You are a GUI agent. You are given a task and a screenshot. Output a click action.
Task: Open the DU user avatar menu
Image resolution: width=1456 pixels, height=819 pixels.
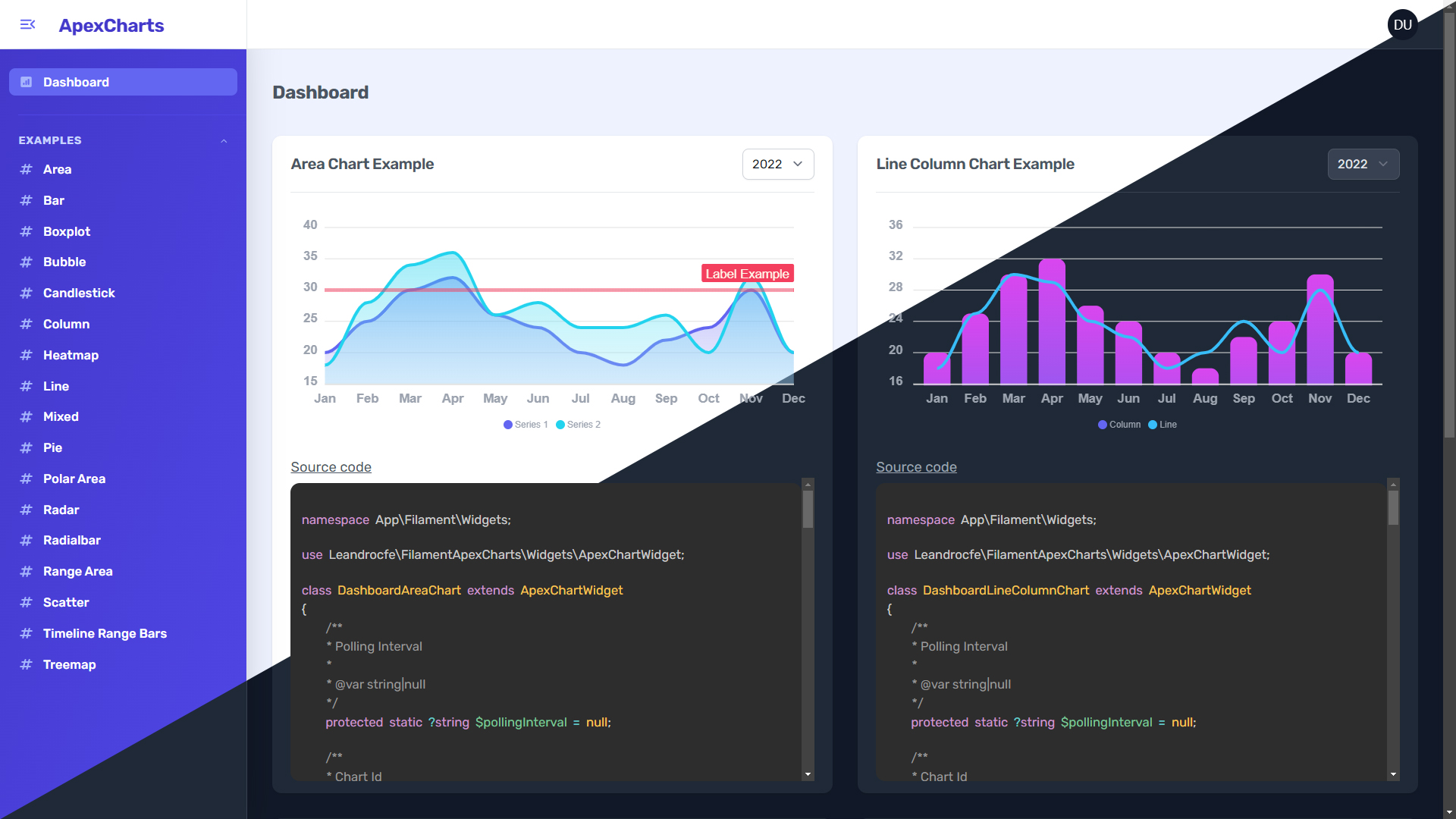click(x=1402, y=25)
